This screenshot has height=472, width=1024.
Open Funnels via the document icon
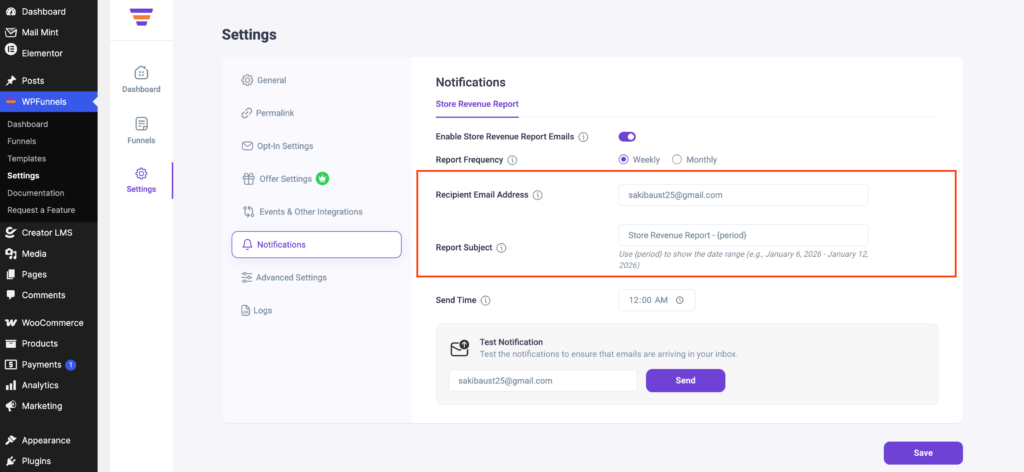point(141,124)
